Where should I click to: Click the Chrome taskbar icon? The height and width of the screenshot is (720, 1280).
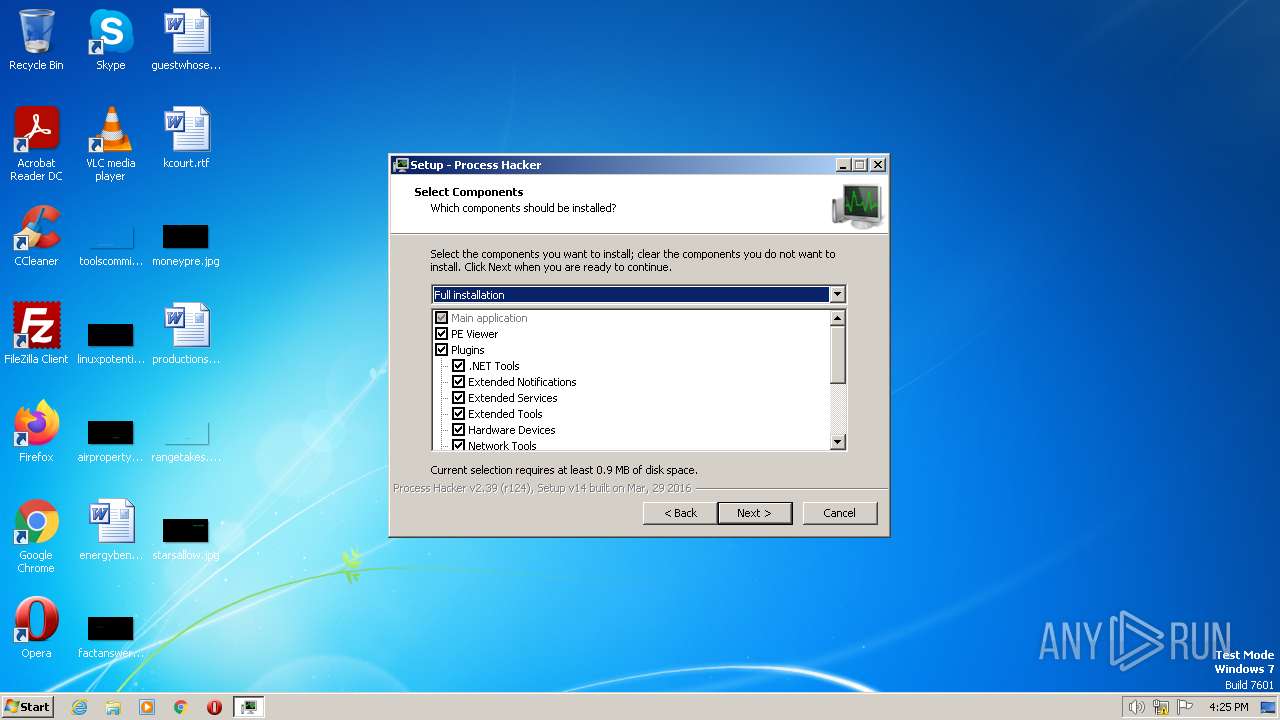[x=181, y=707]
